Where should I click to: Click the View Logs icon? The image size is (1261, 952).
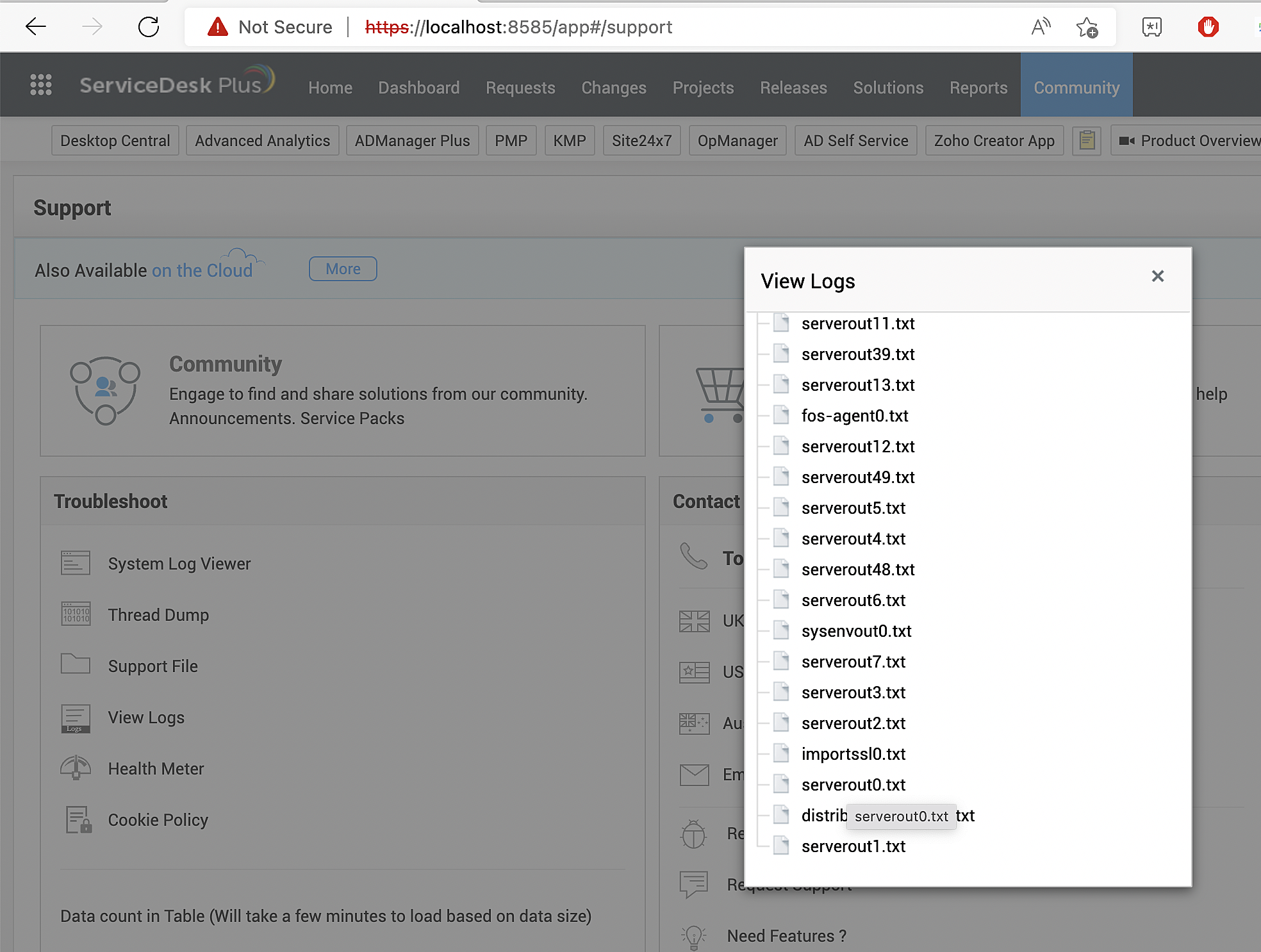pyautogui.click(x=76, y=718)
